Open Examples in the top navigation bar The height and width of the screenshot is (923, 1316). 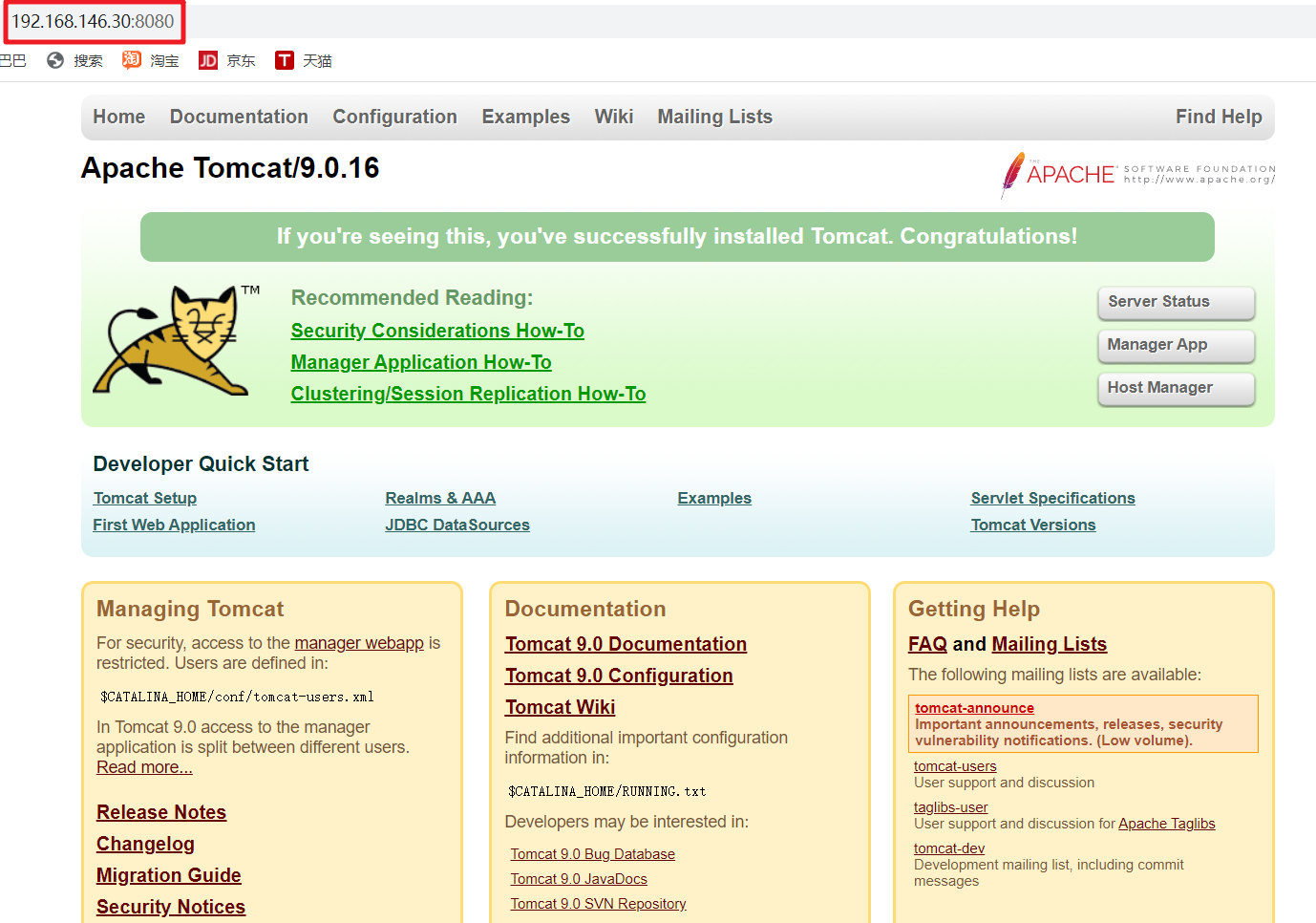525,117
